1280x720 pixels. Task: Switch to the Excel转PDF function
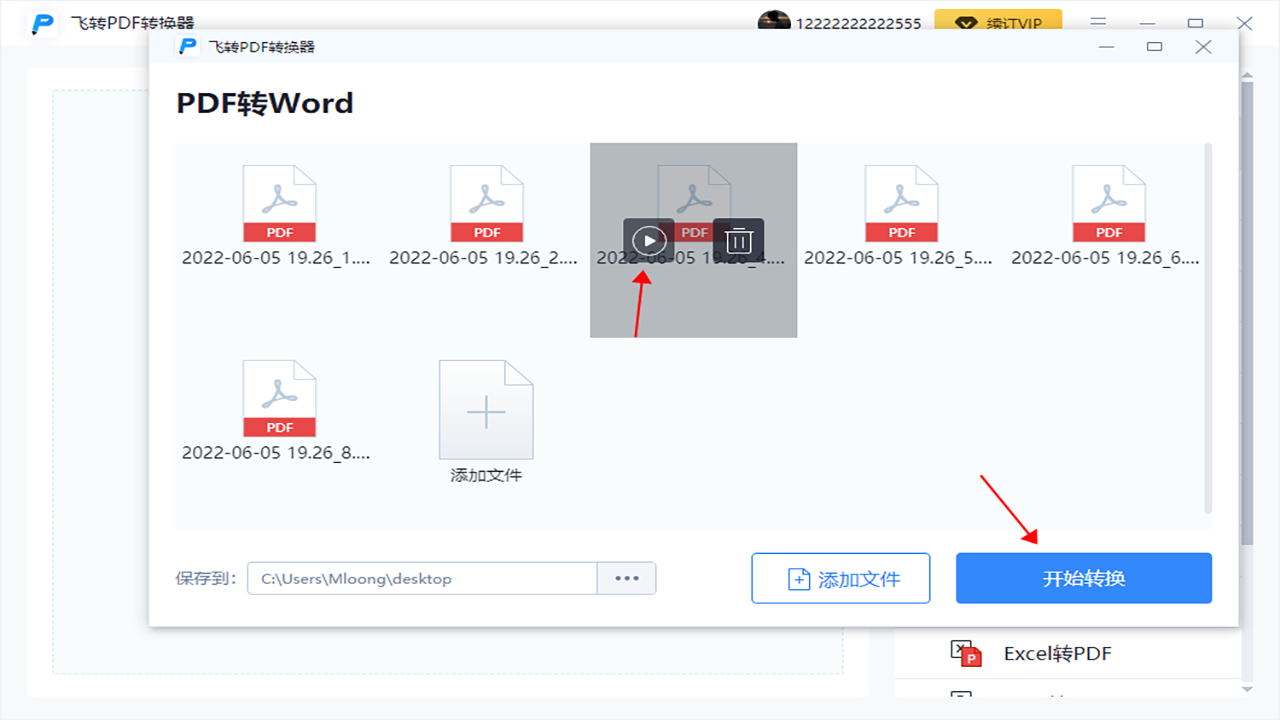[1057, 653]
